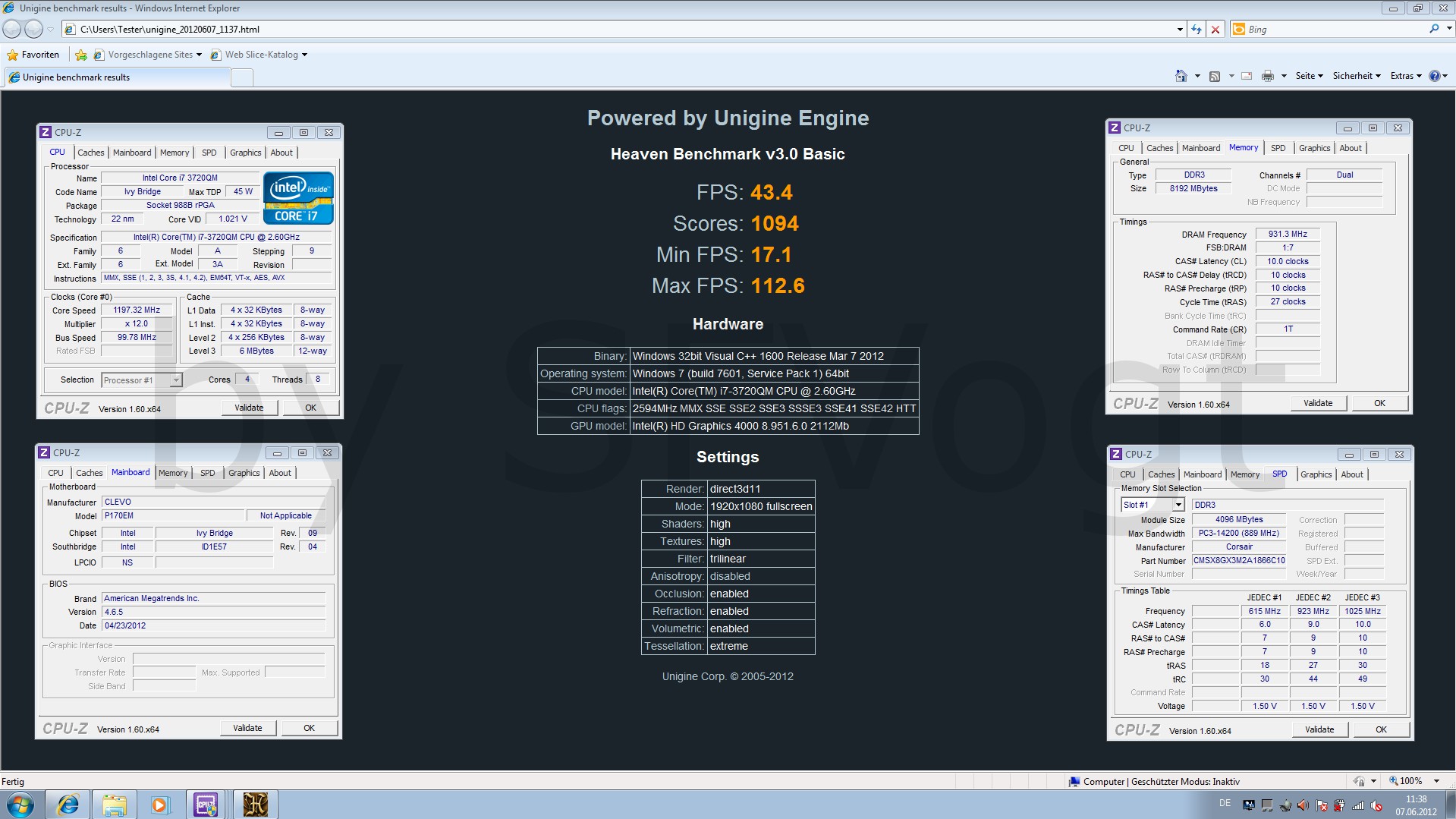Image resolution: width=1456 pixels, height=819 pixels.
Task: Click the Bing search magnifier icon
Action: 1433,29
